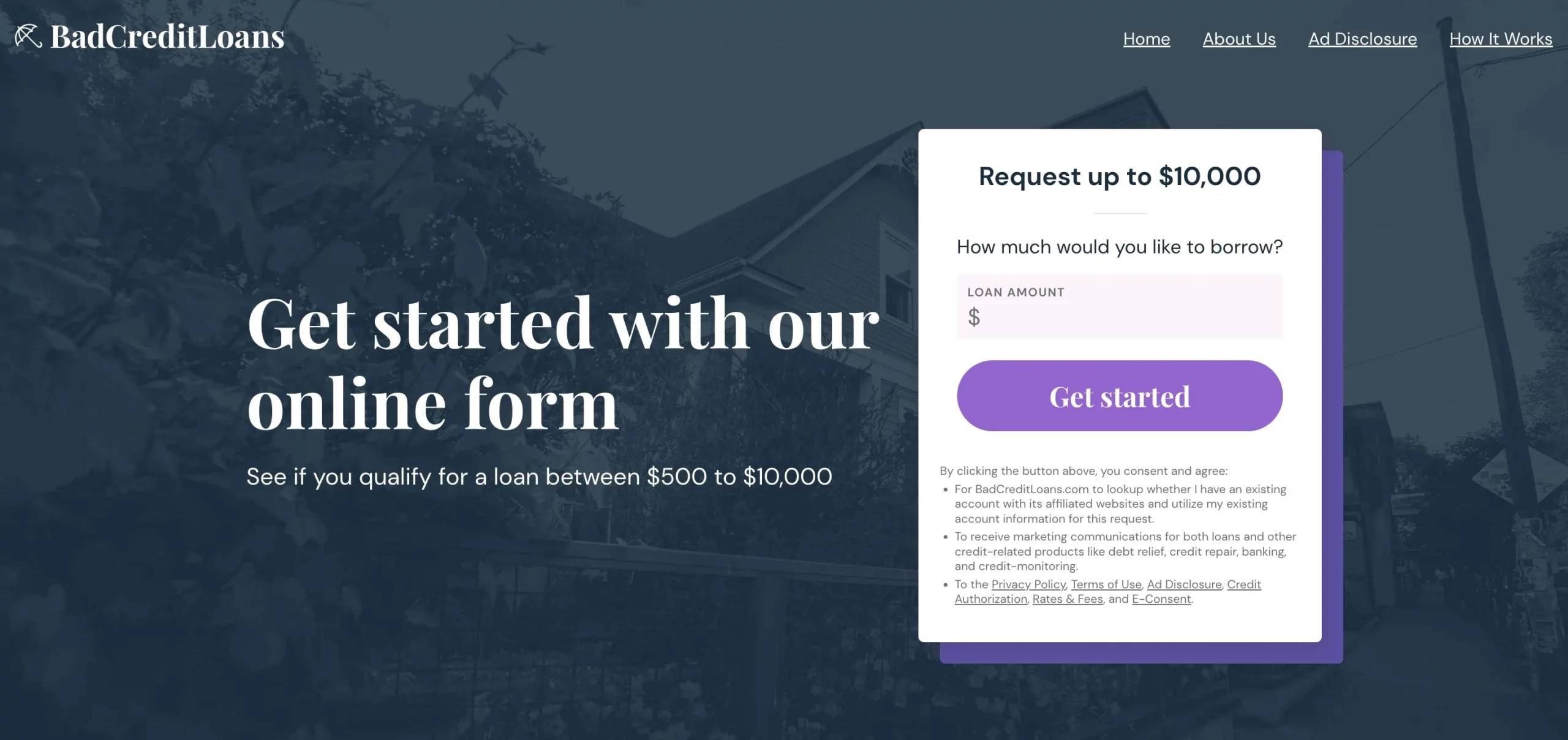The height and width of the screenshot is (740, 1568).
Task: Click the loan range subtitle text
Action: tap(539, 477)
